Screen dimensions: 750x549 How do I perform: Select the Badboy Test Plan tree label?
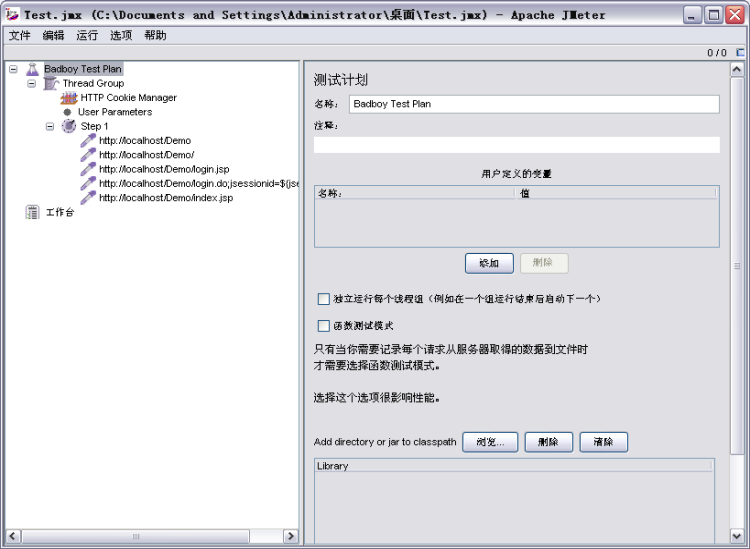pyautogui.click(x=83, y=69)
